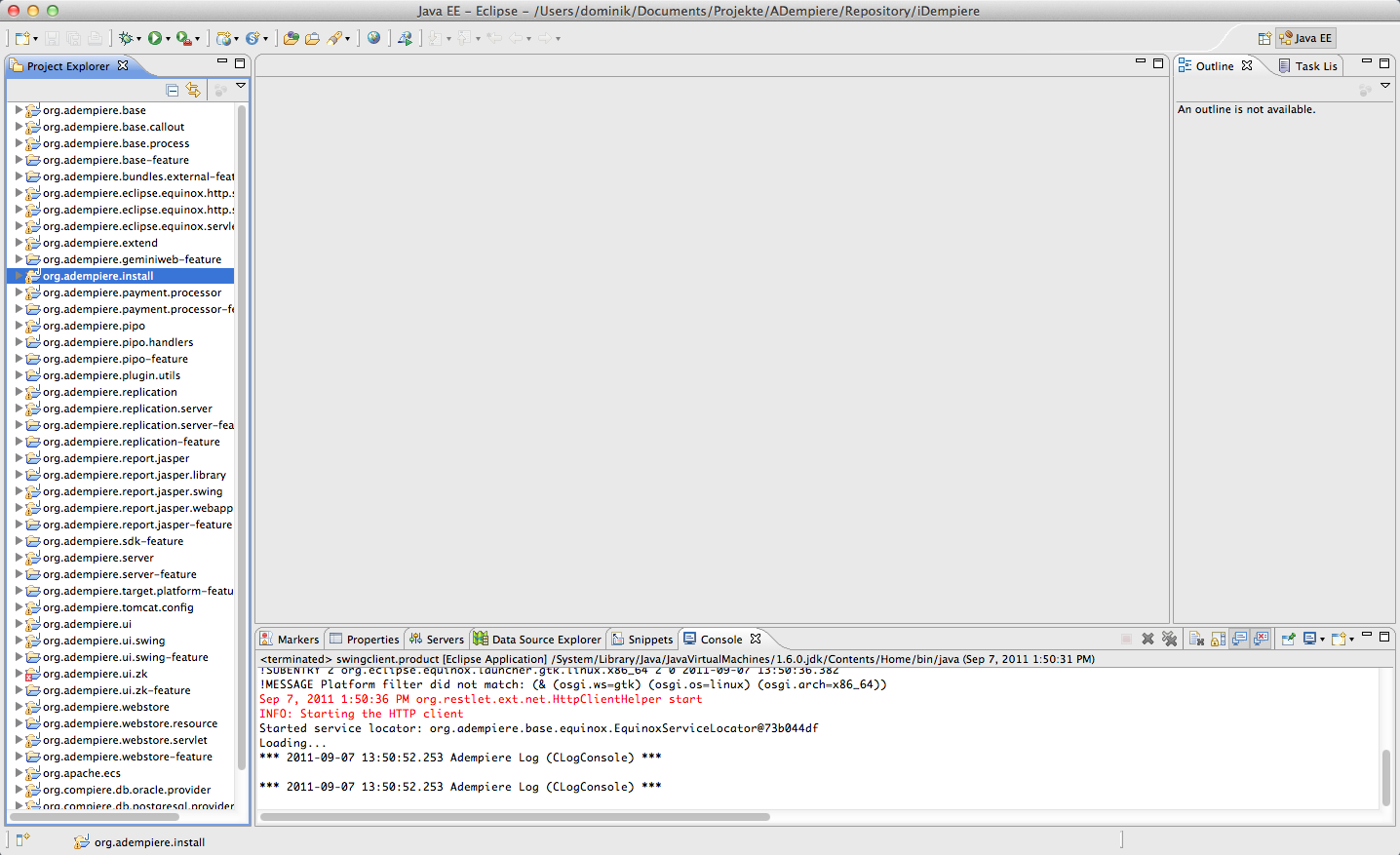Click Collapse All in Project Explorer

pyautogui.click(x=173, y=90)
